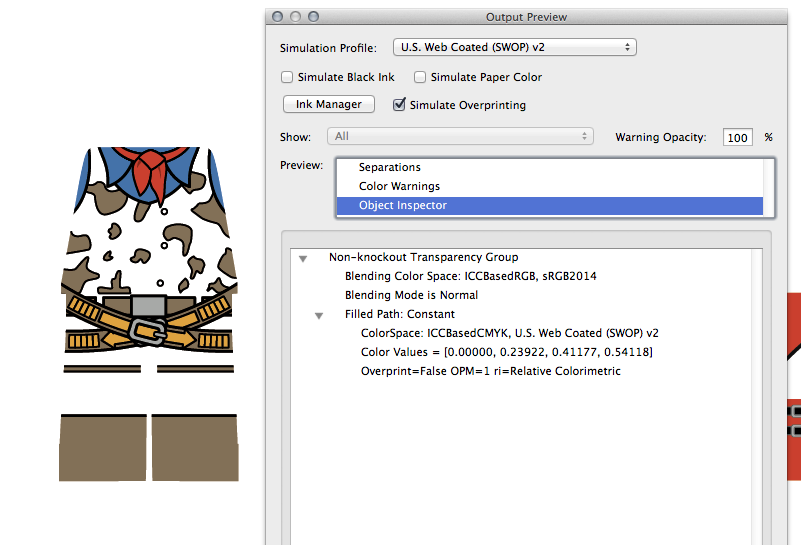Collapse the Non-knockout Transparency Group triangle
Image resolution: width=801 pixels, height=545 pixels.
302,258
